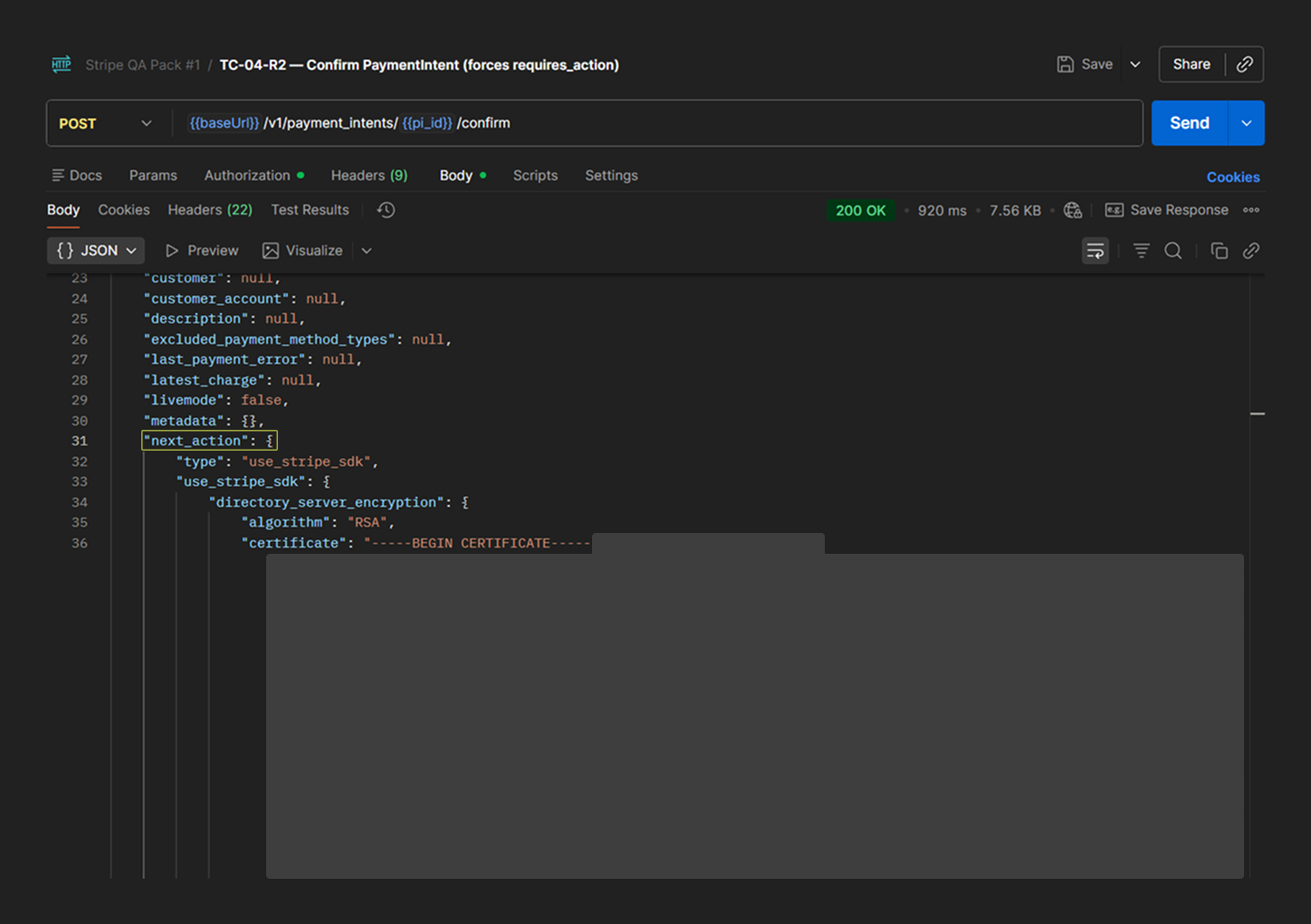The image size is (1311, 924).
Task: Open the response Test Results tab
Action: click(310, 210)
